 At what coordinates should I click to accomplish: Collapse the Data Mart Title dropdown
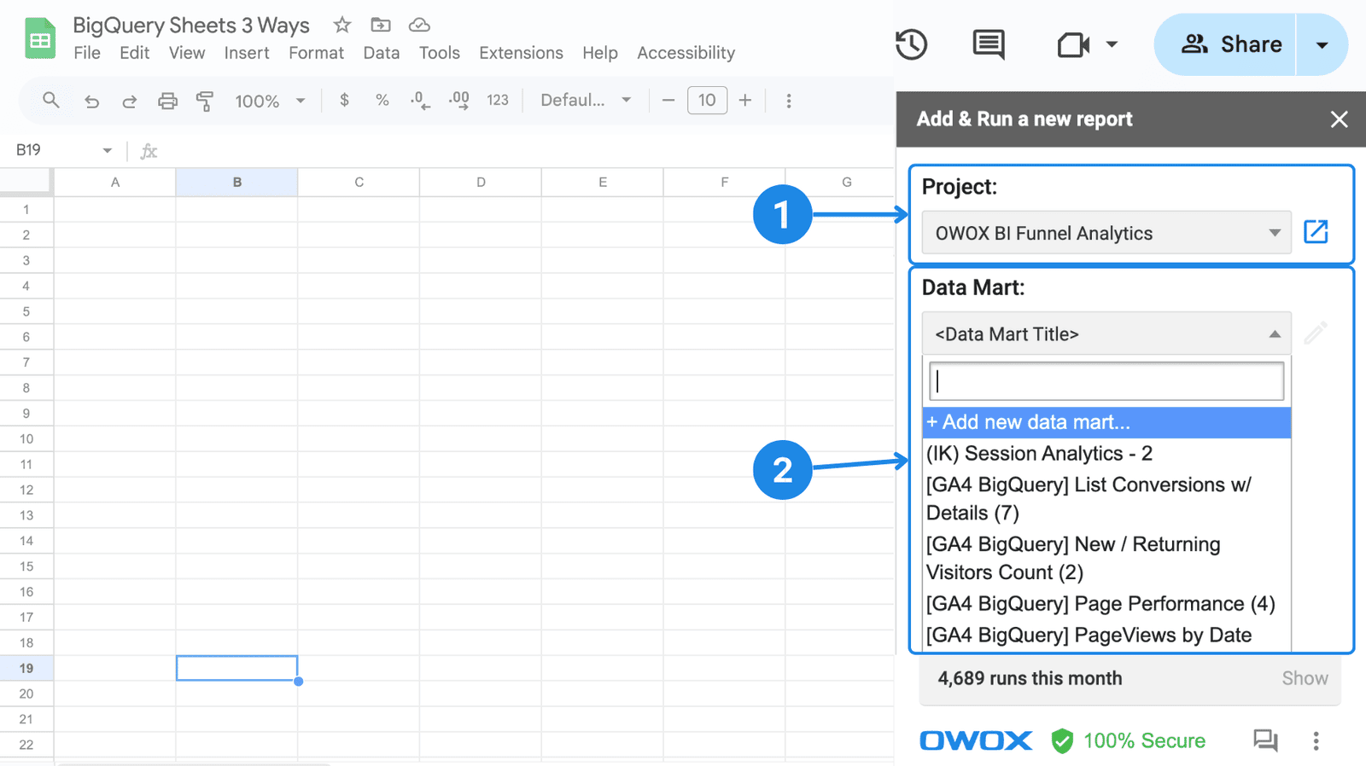[1106, 334]
